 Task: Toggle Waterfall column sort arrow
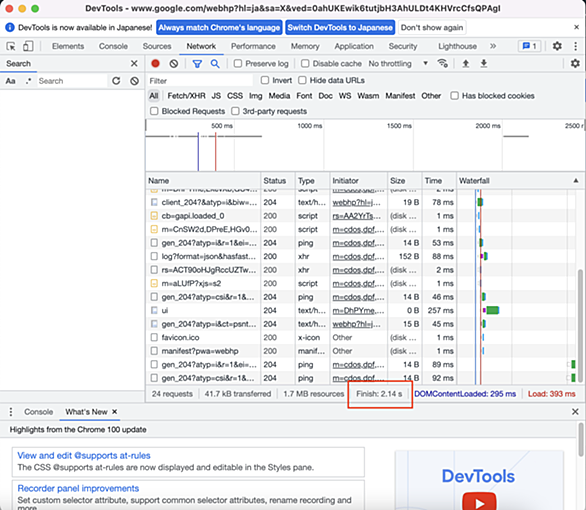576,181
